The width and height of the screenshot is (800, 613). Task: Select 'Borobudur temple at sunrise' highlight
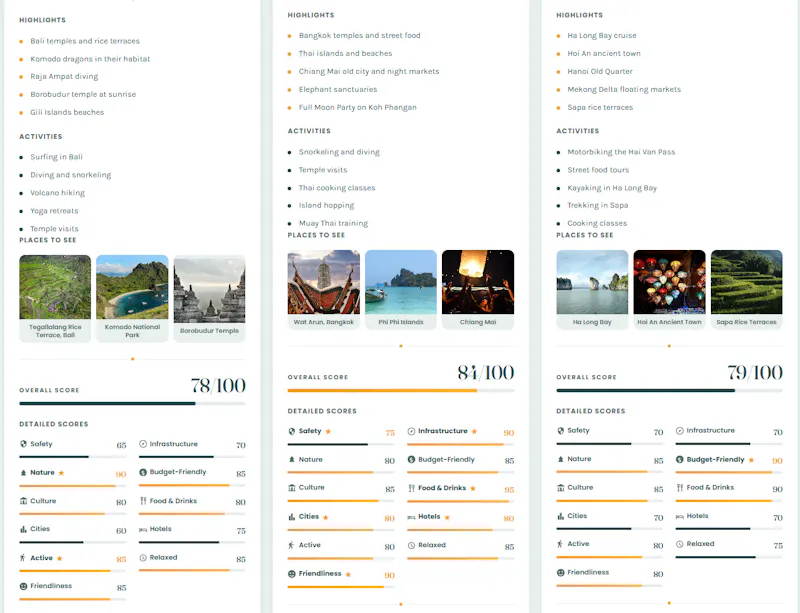click(83, 94)
